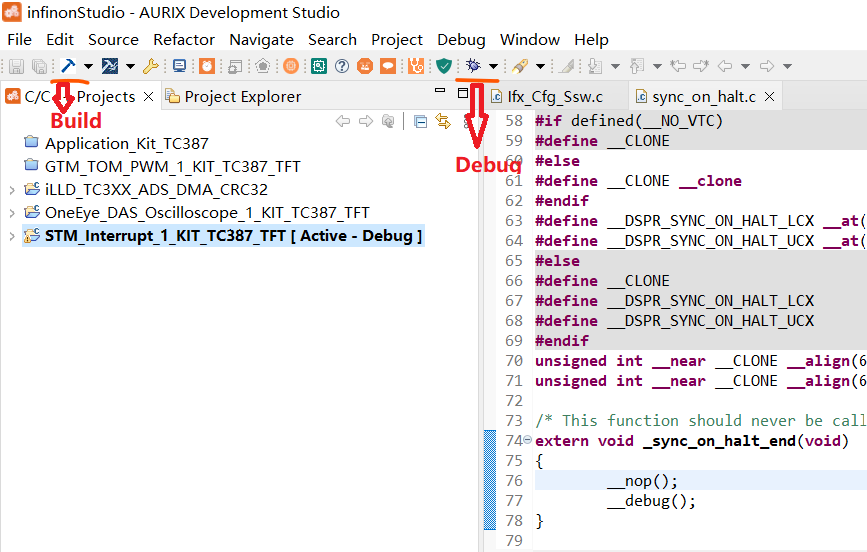The width and height of the screenshot is (867, 552).
Task: Click the orange alarm clock toolbar icon
Action: (207, 66)
